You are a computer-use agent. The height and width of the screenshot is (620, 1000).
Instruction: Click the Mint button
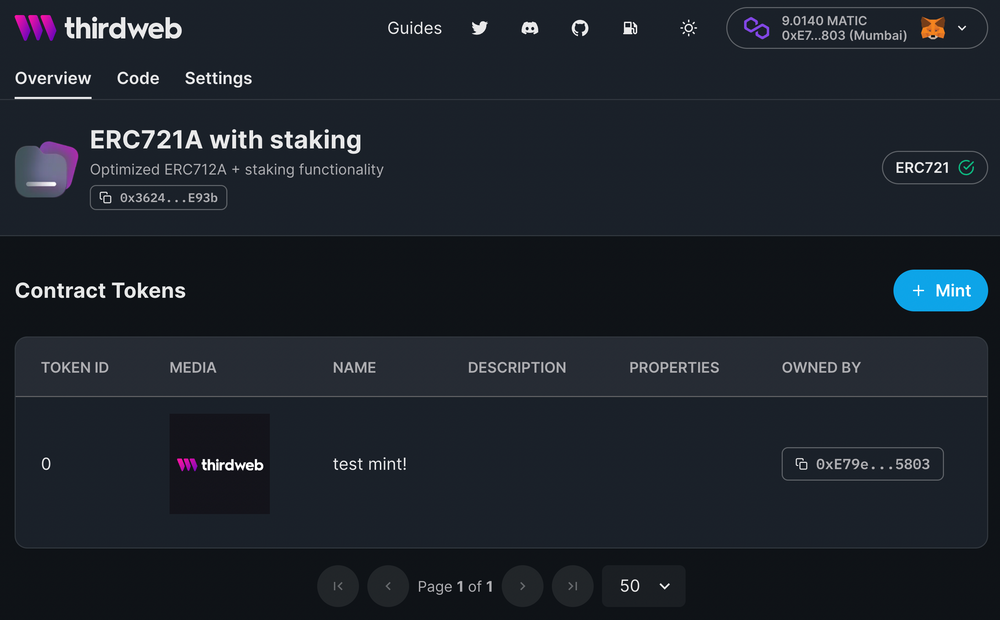[x=940, y=290]
